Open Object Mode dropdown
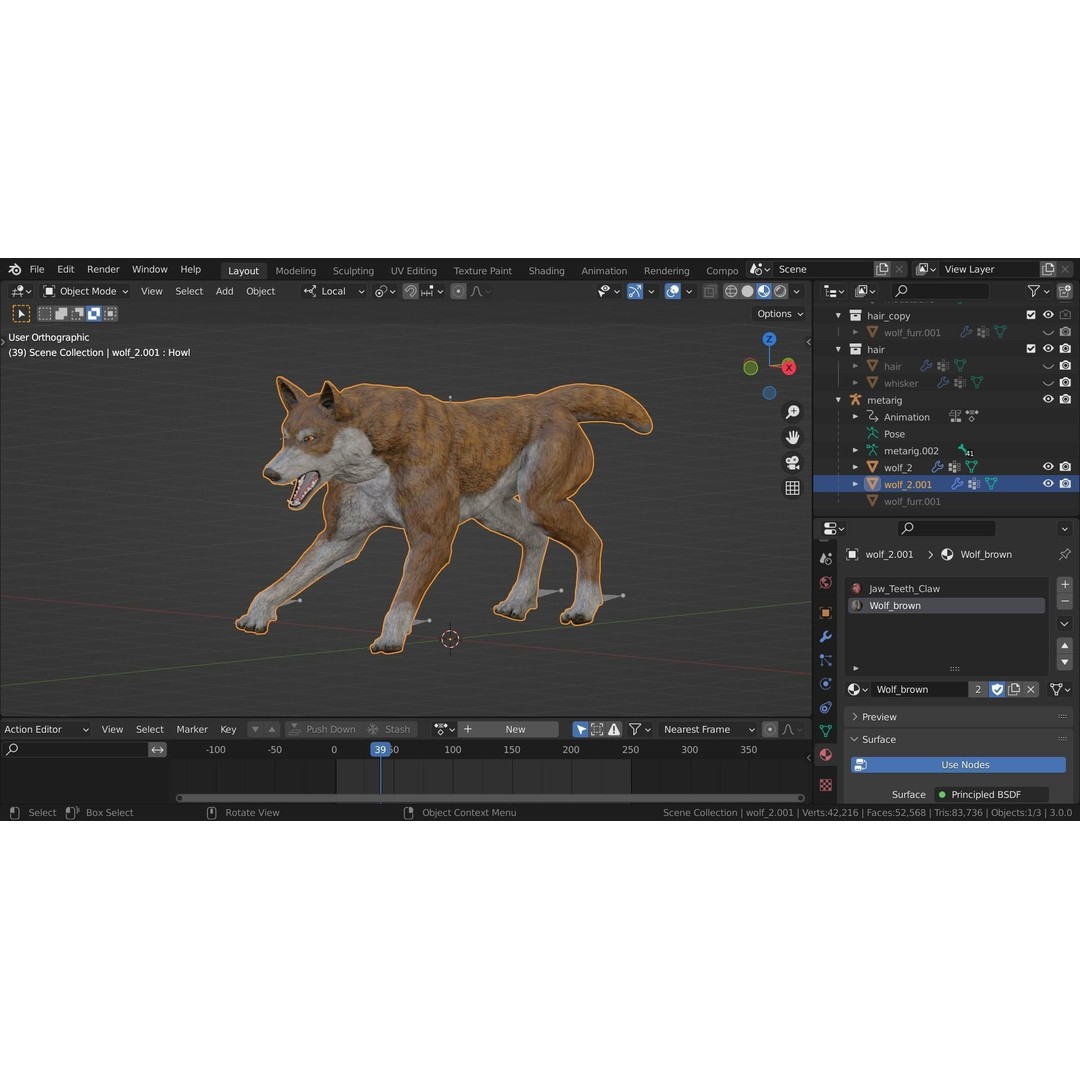 [x=86, y=291]
